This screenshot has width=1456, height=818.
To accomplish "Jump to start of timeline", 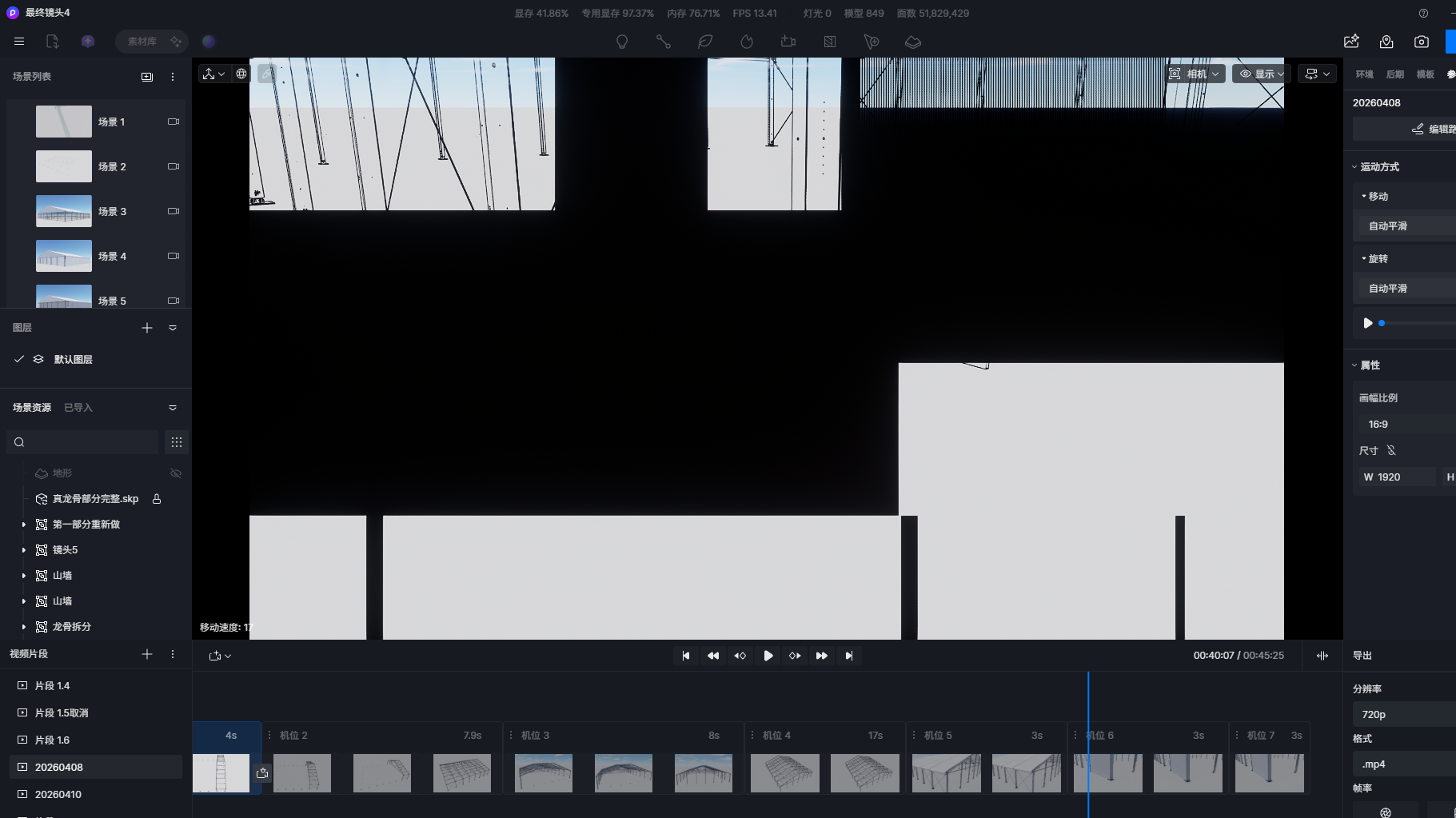I will point(685,656).
